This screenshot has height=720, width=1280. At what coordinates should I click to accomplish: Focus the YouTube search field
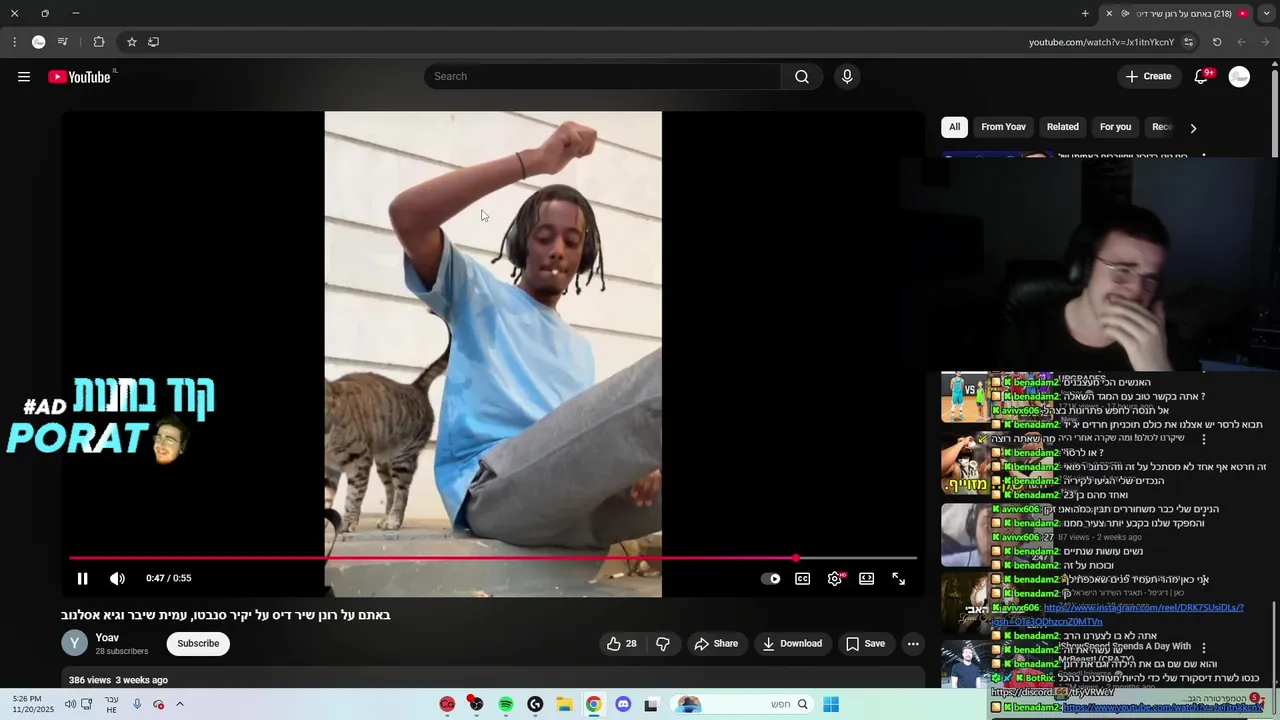point(602,77)
